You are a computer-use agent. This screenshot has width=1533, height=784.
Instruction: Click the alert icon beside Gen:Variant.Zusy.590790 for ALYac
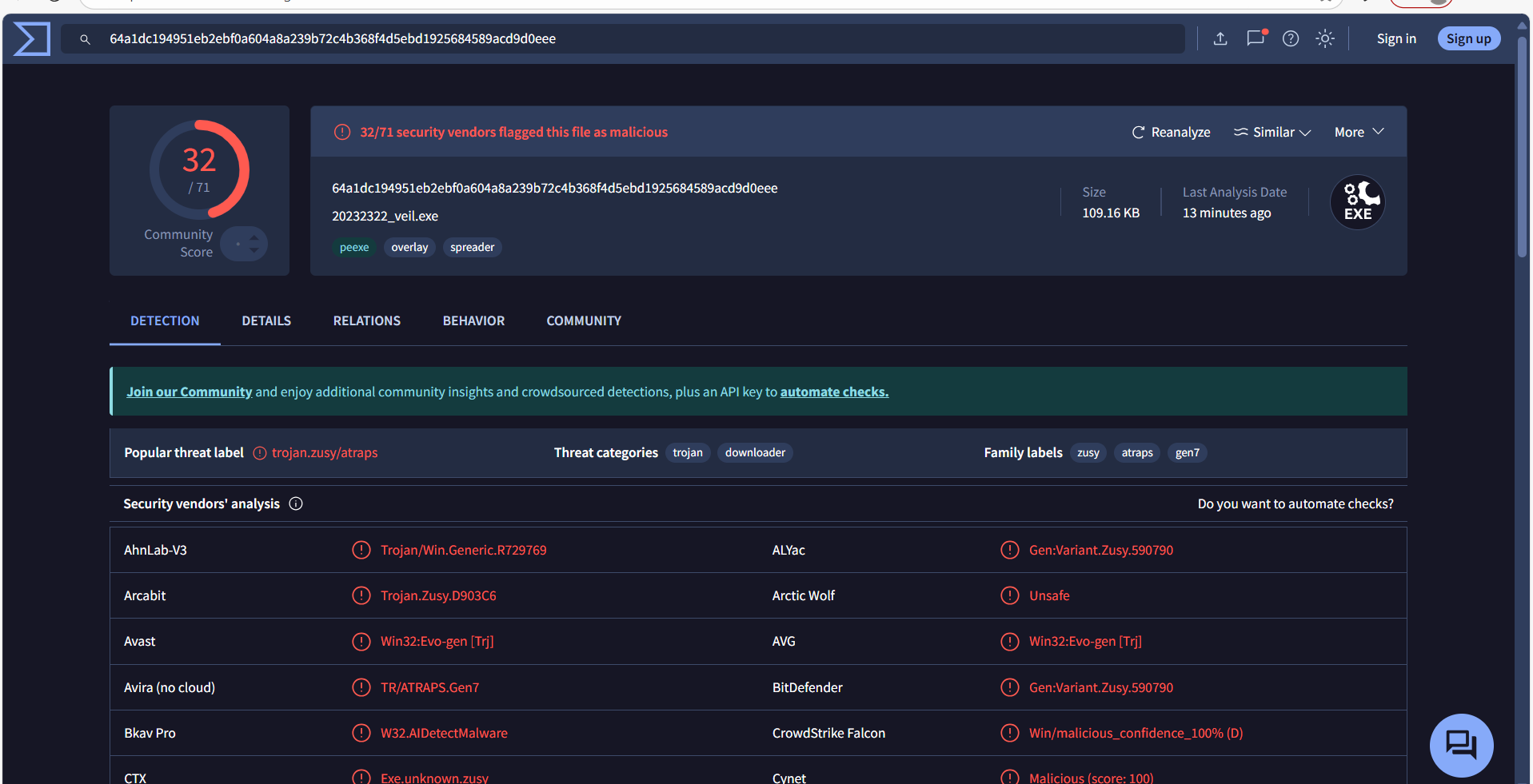click(x=1010, y=550)
